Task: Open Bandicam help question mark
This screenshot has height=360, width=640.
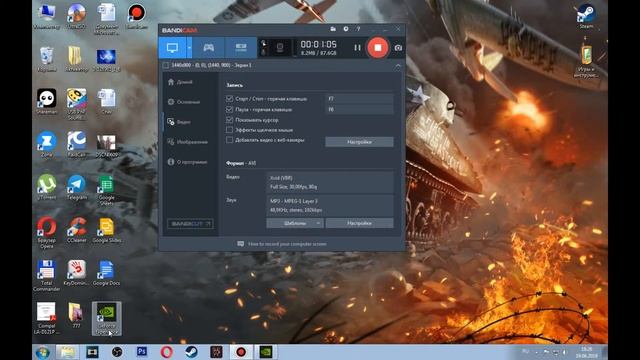Action: (x=358, y=29)
